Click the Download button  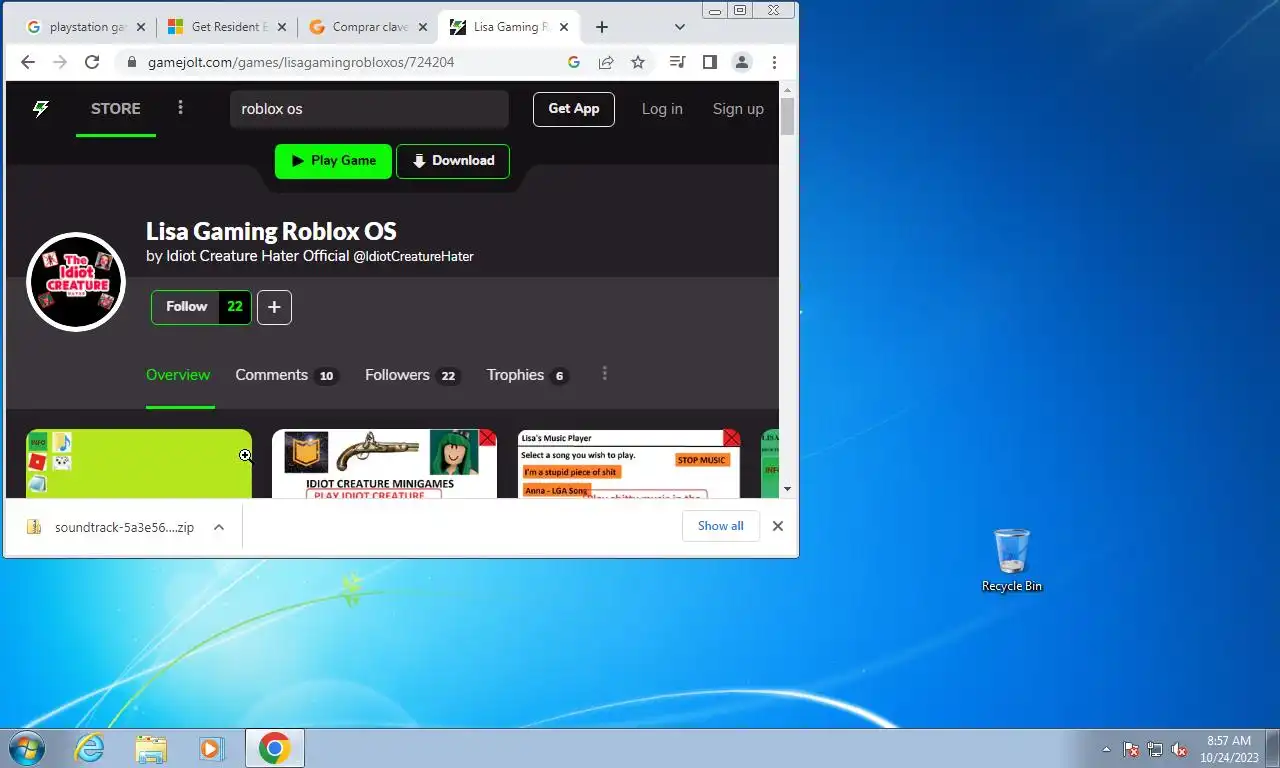click(453, 161)
